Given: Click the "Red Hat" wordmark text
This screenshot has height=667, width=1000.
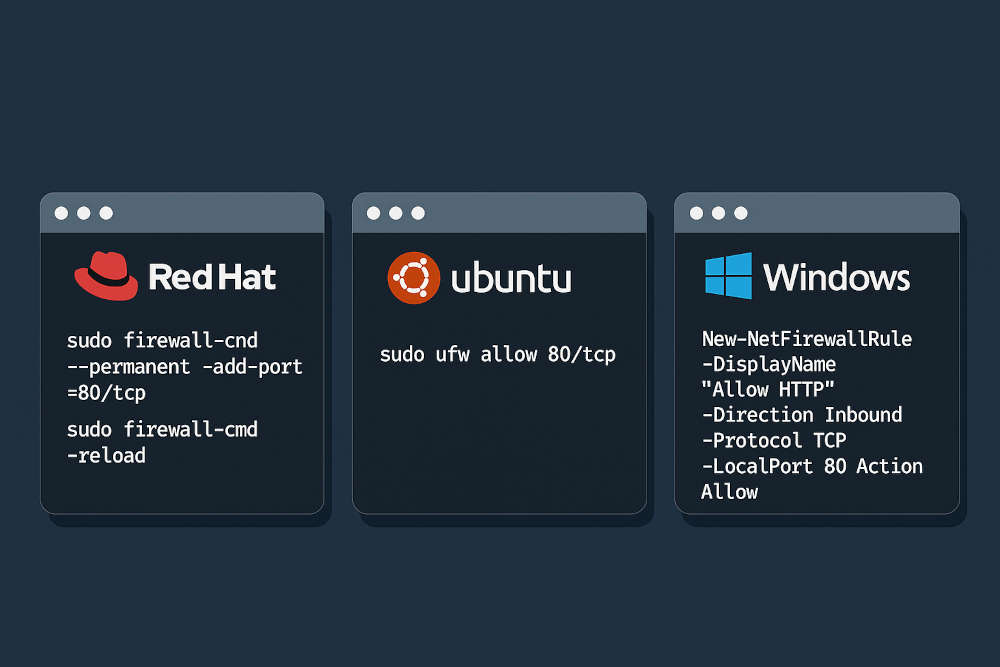Looking at the screenshot, I should (212, 277).
